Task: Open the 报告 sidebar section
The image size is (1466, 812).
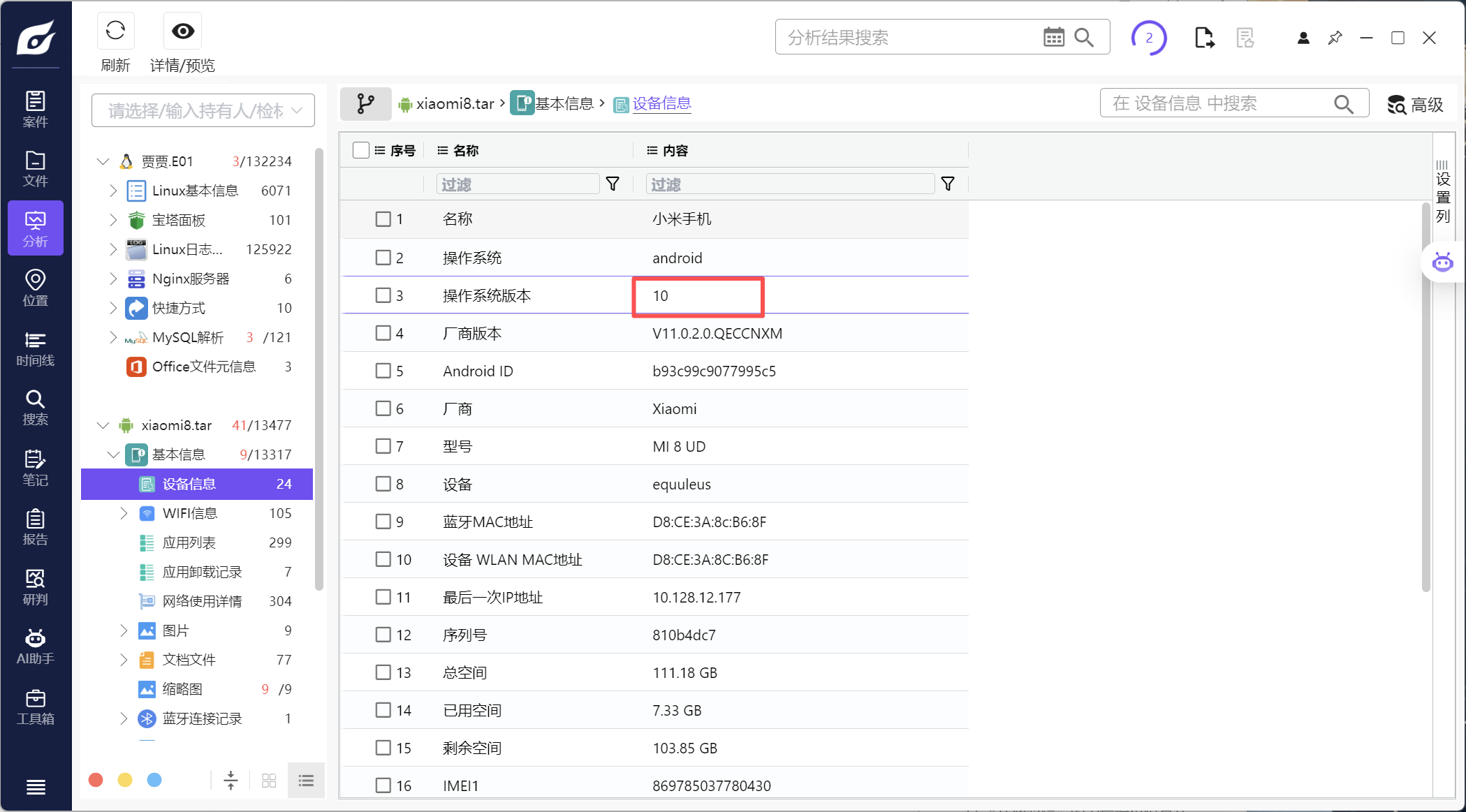Action: (x=36, y=527)
